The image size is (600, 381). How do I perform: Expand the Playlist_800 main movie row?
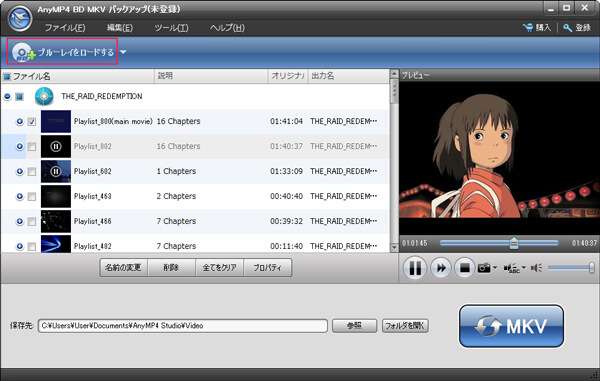pyautogui.click(x=20, y=122)
